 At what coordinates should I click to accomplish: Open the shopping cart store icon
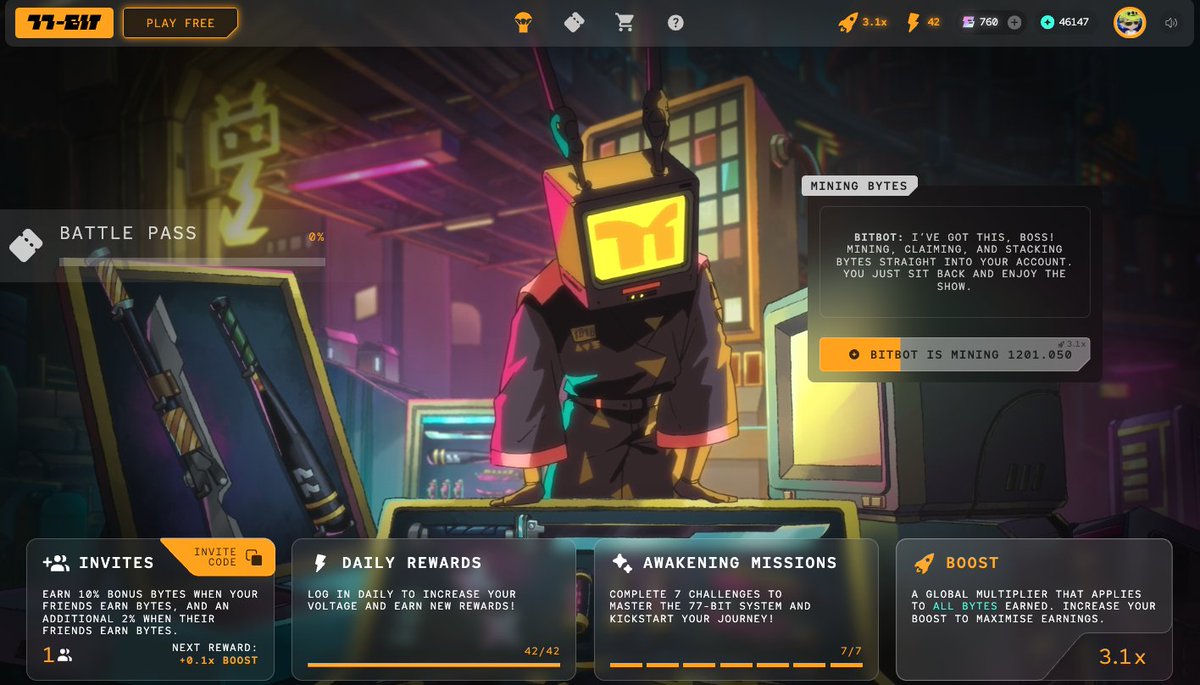click(625, 22)
